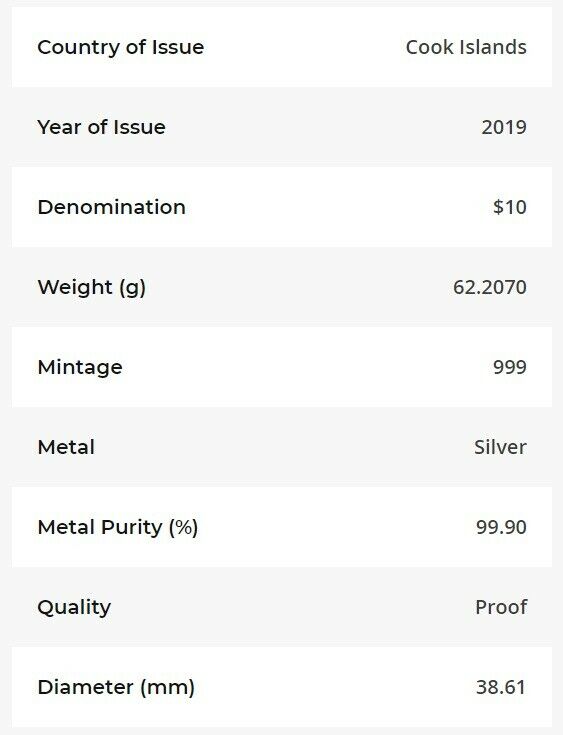Select the Silver metal value
This screenshot has width=563, height=735.
click(500, 447)
